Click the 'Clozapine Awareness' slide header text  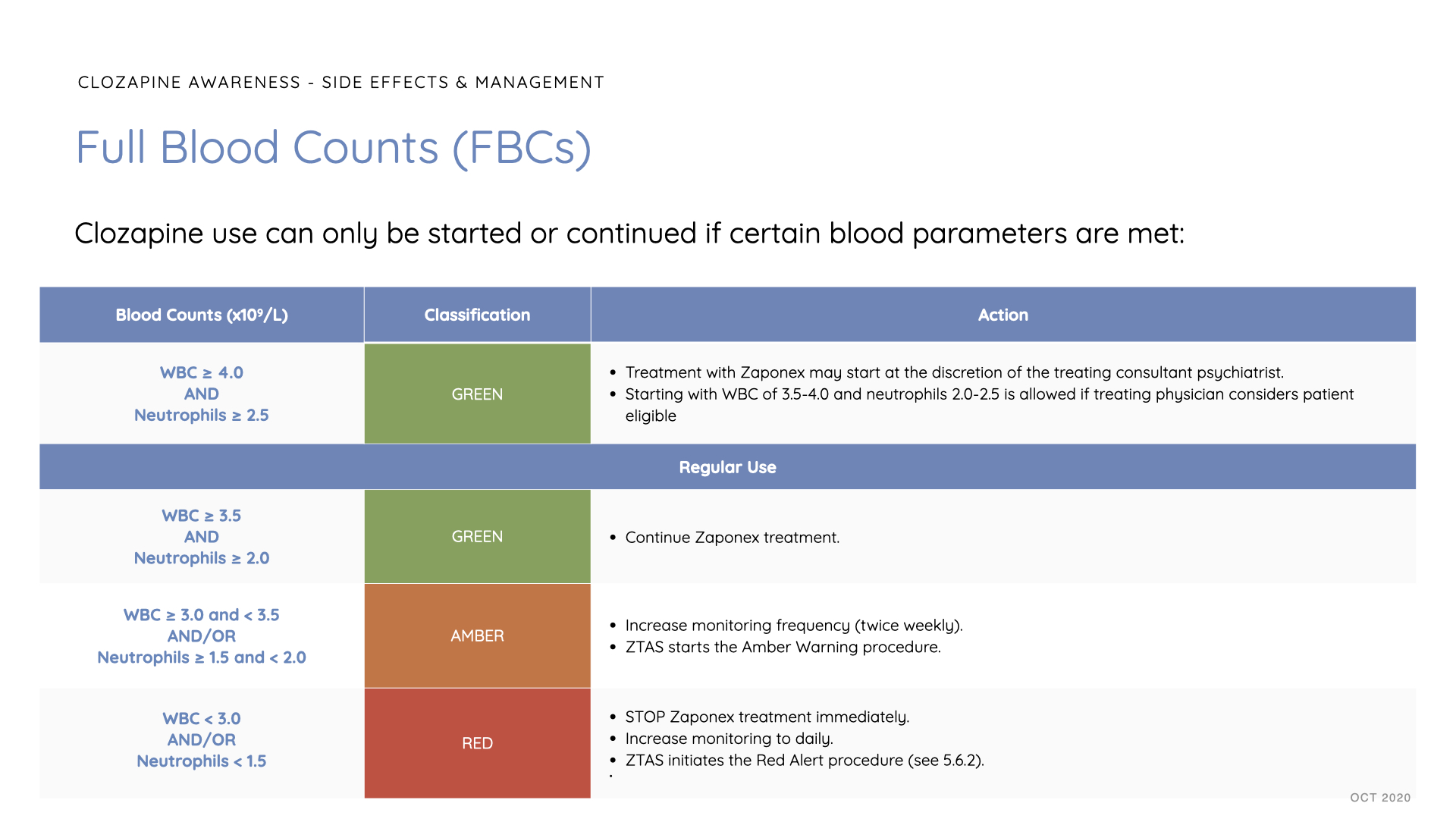[x=340, y=82]
